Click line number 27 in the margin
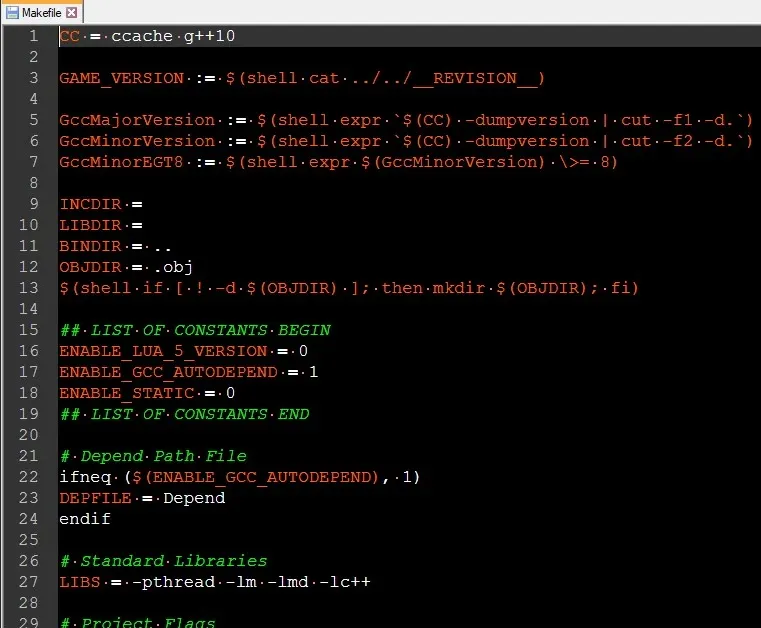Viewport: 761px width, 628px height. 28,581
